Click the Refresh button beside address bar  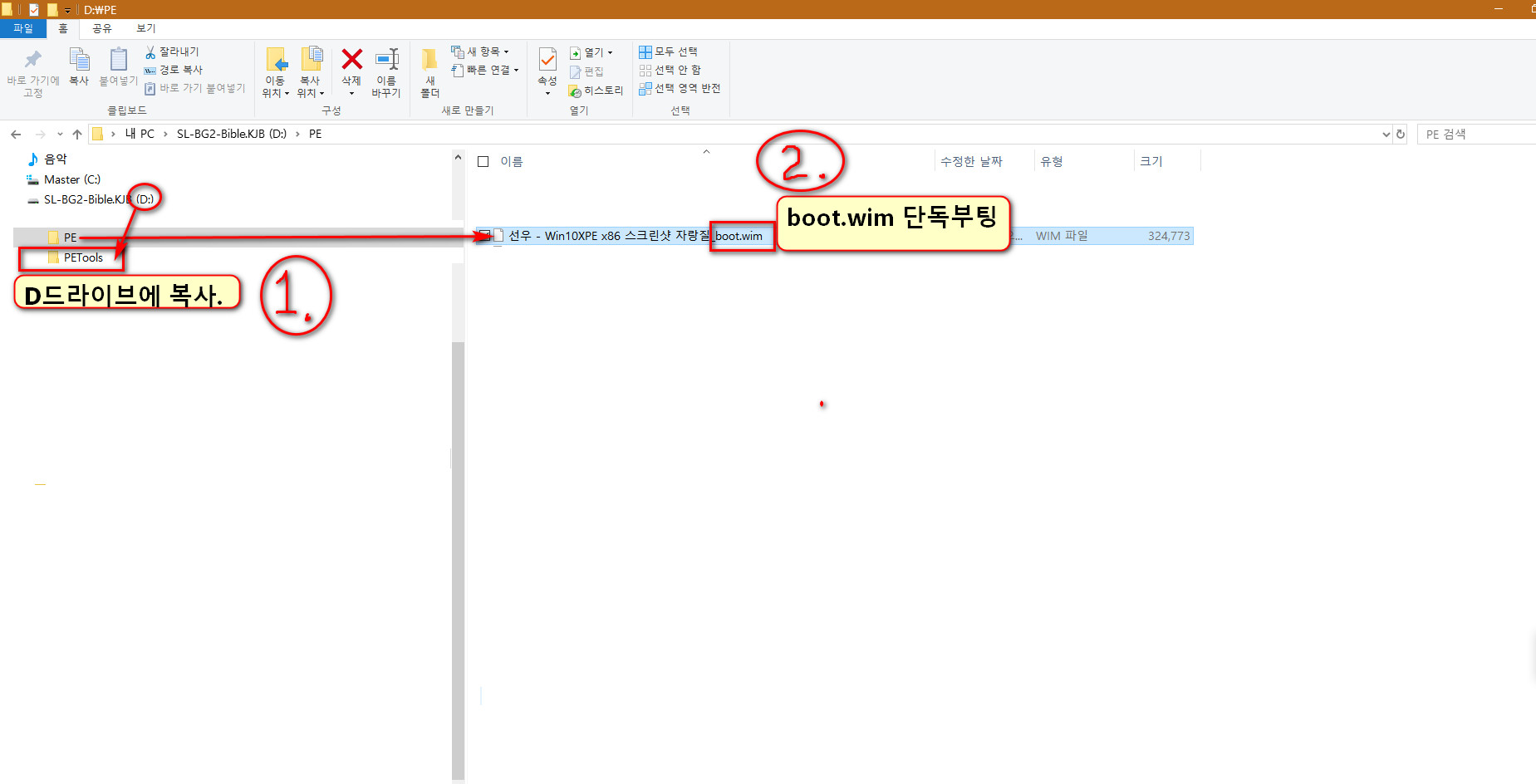pos(1401,134)
